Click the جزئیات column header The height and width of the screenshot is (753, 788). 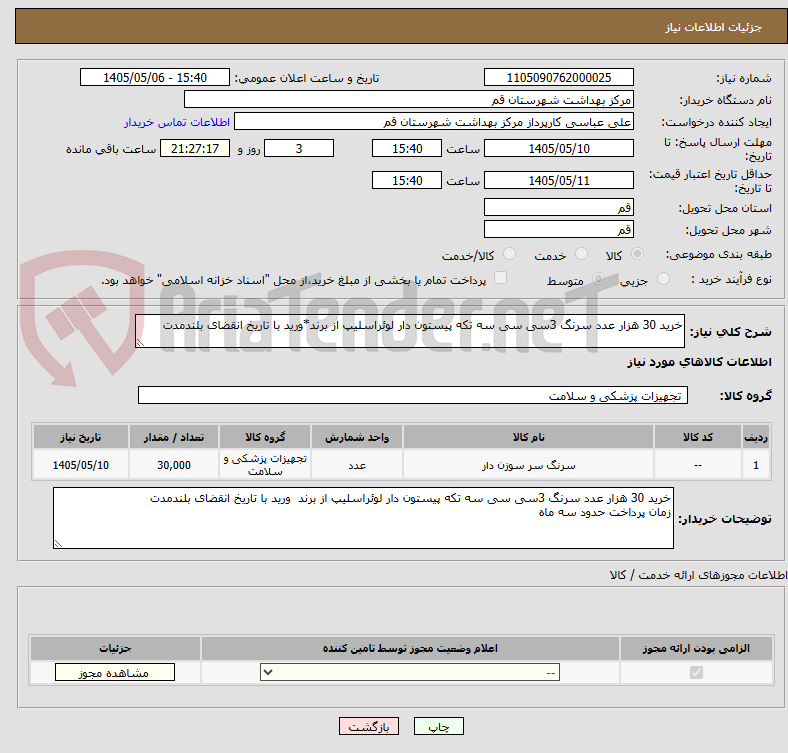(x=115, y=648)
